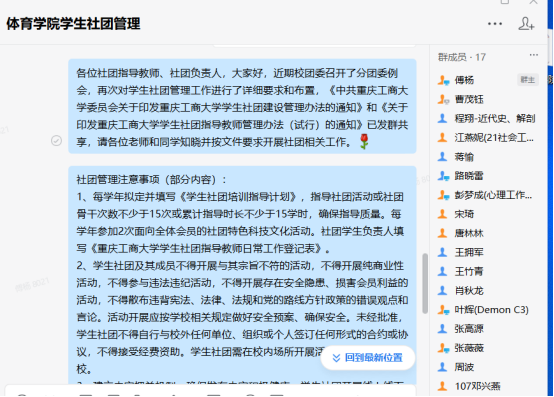Open the group members panel ellipsis menu

click(534, 55)
